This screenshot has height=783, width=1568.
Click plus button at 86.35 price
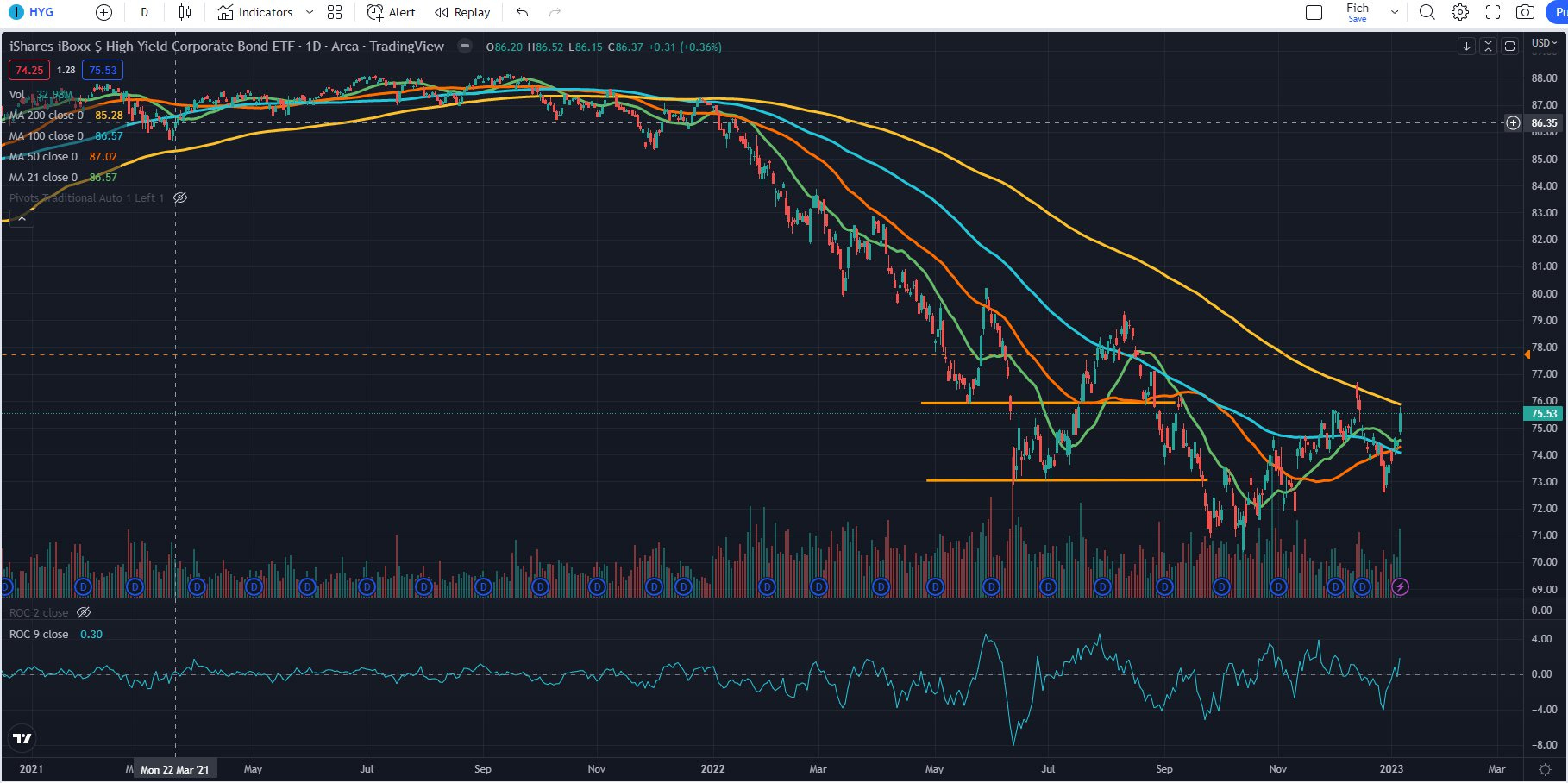[1513, 122]
